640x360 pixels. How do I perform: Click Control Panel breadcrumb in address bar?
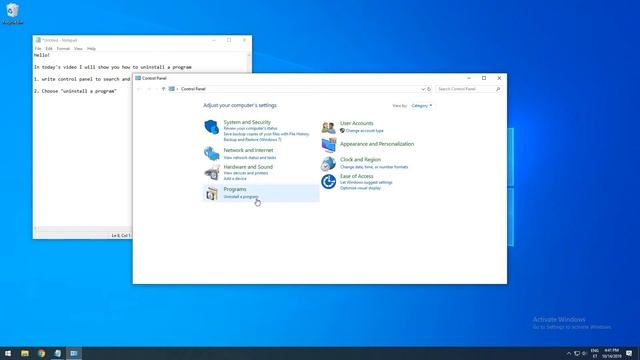point(193,89)
